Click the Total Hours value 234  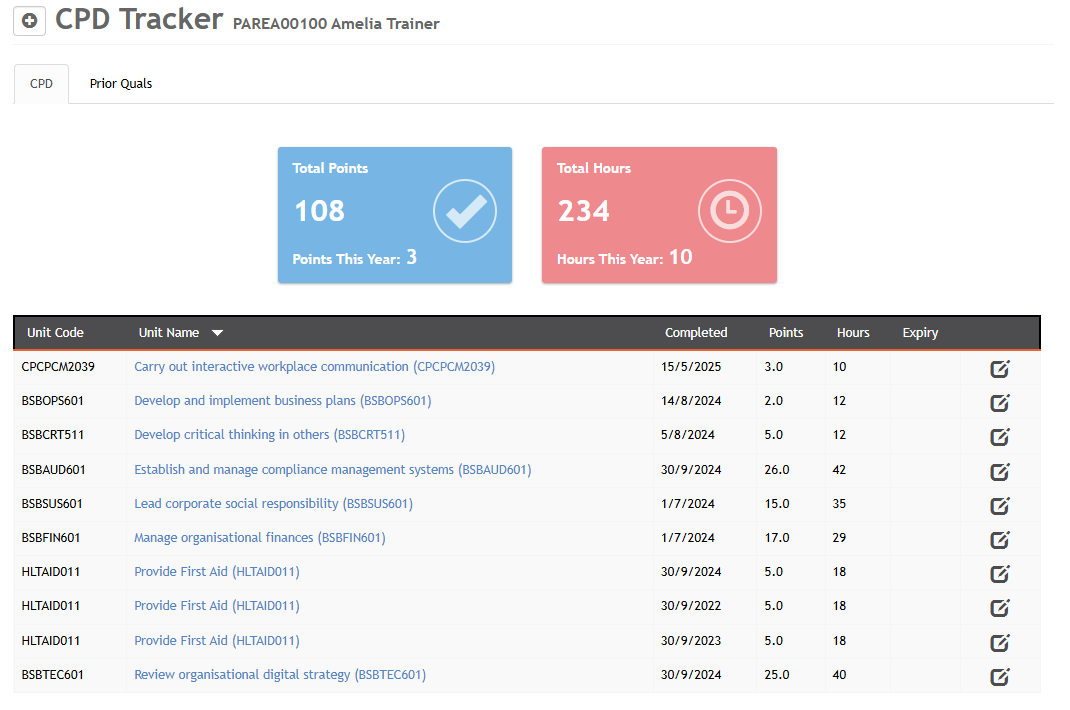(x=583, y=210)
